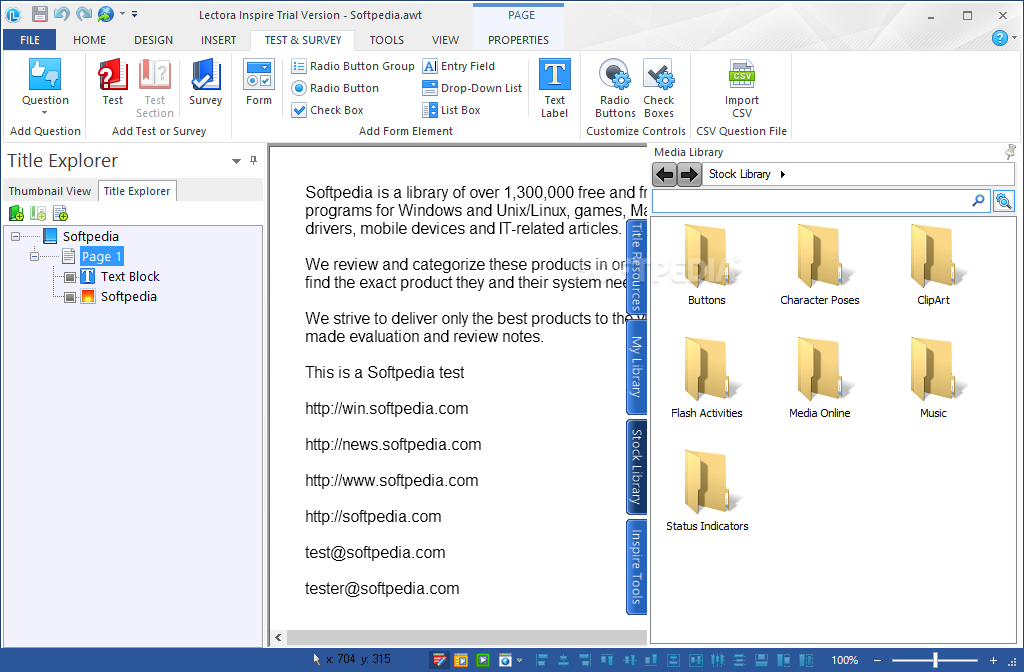Switch to the HOME ribbon tab
The height and width of the screenshot is (672, 1024).
[x=89, y=40]
